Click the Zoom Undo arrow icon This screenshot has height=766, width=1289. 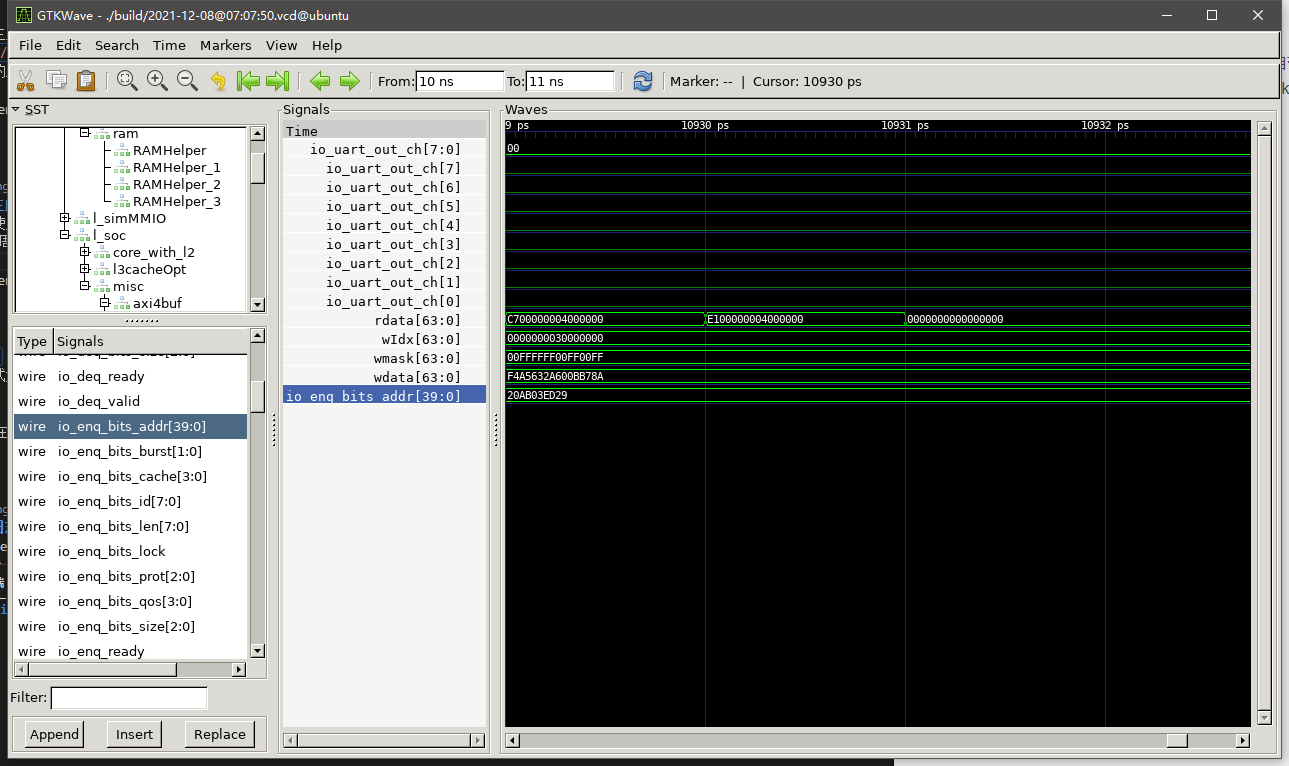pos(218,81)
